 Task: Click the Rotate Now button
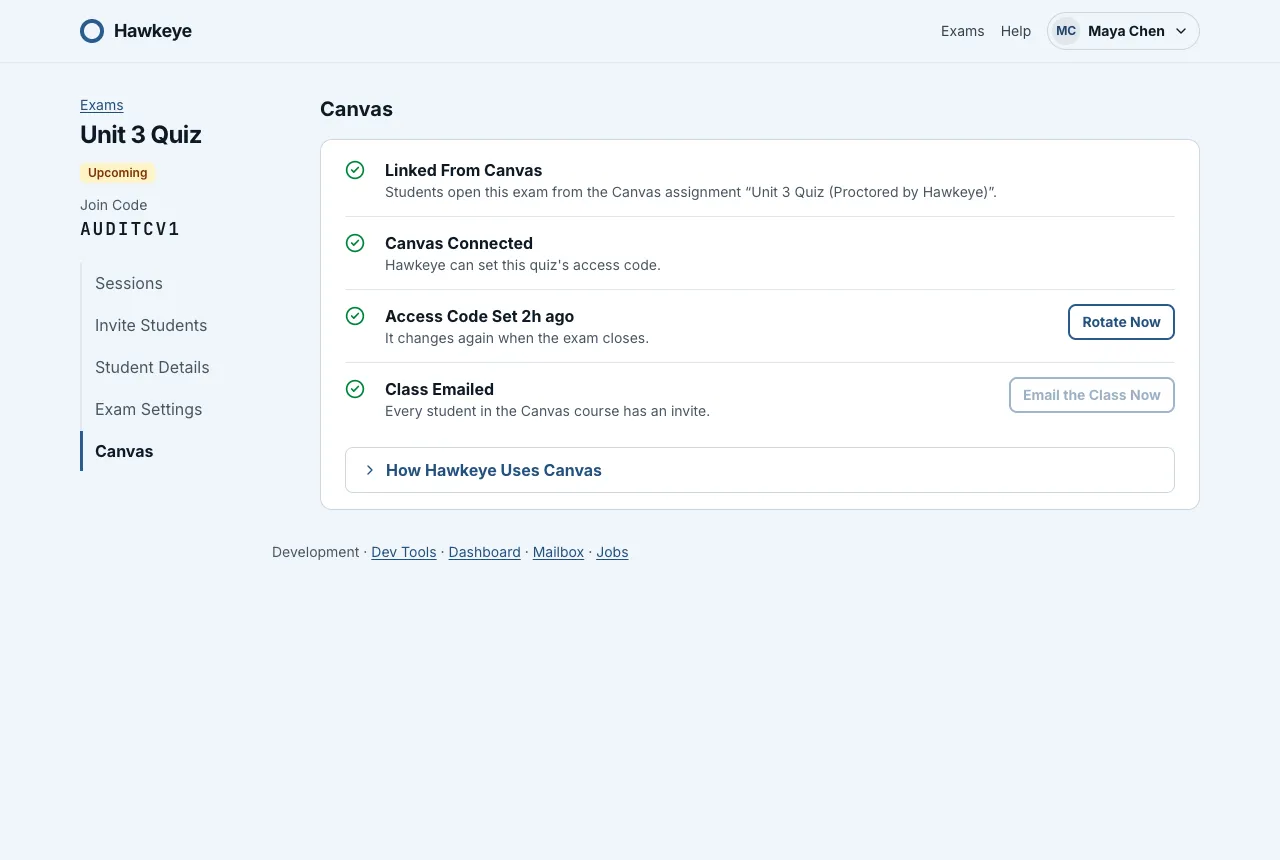1121,322
